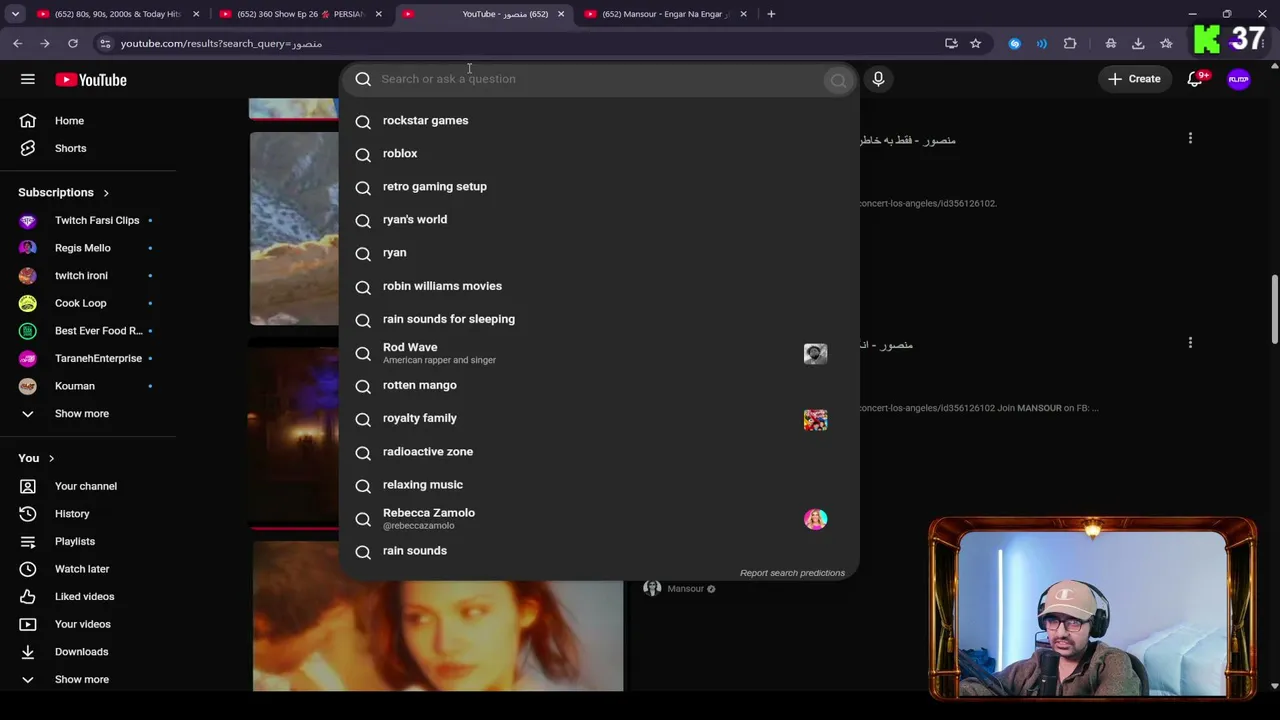
Task: Start voice search with the microphone icon
Action: pyautogui.click(x=878, y=79)
